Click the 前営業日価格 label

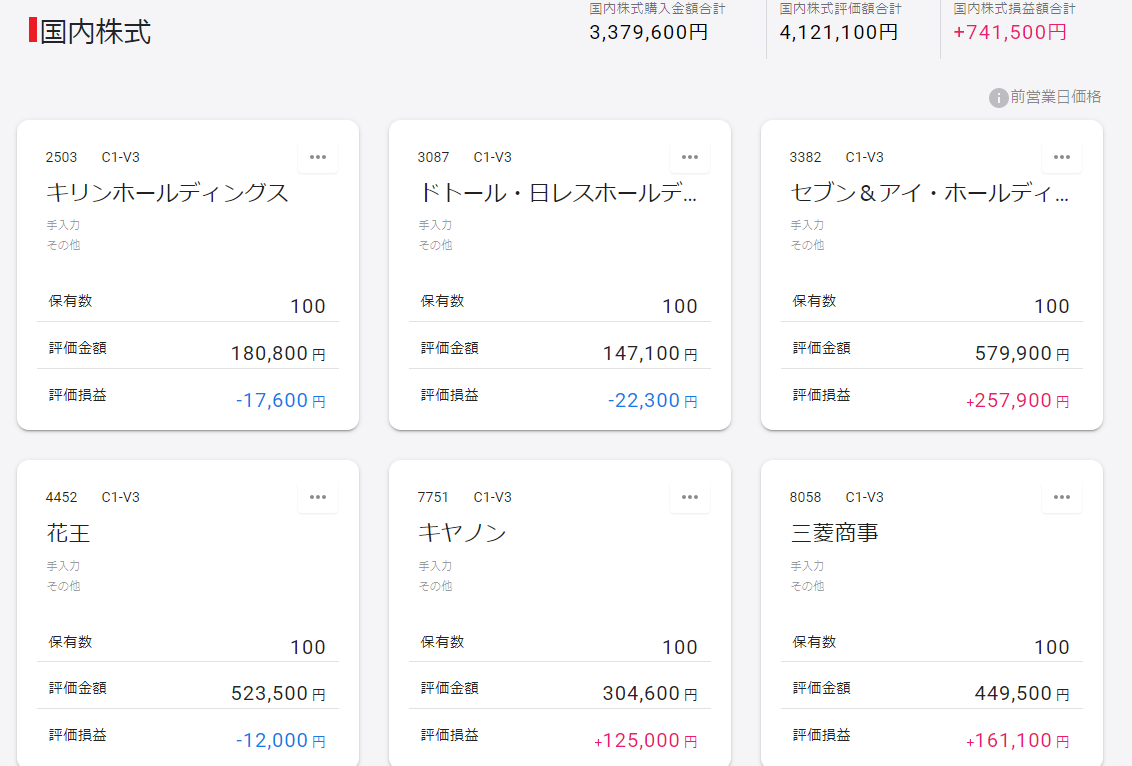coord(1056,97)
